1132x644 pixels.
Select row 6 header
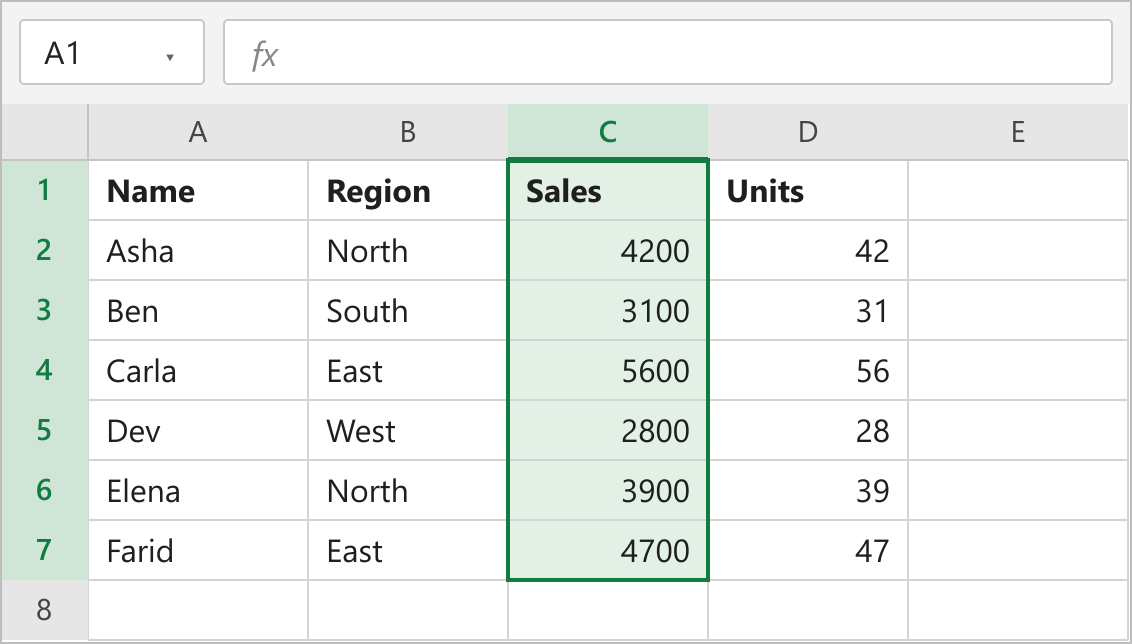(45, 489)
